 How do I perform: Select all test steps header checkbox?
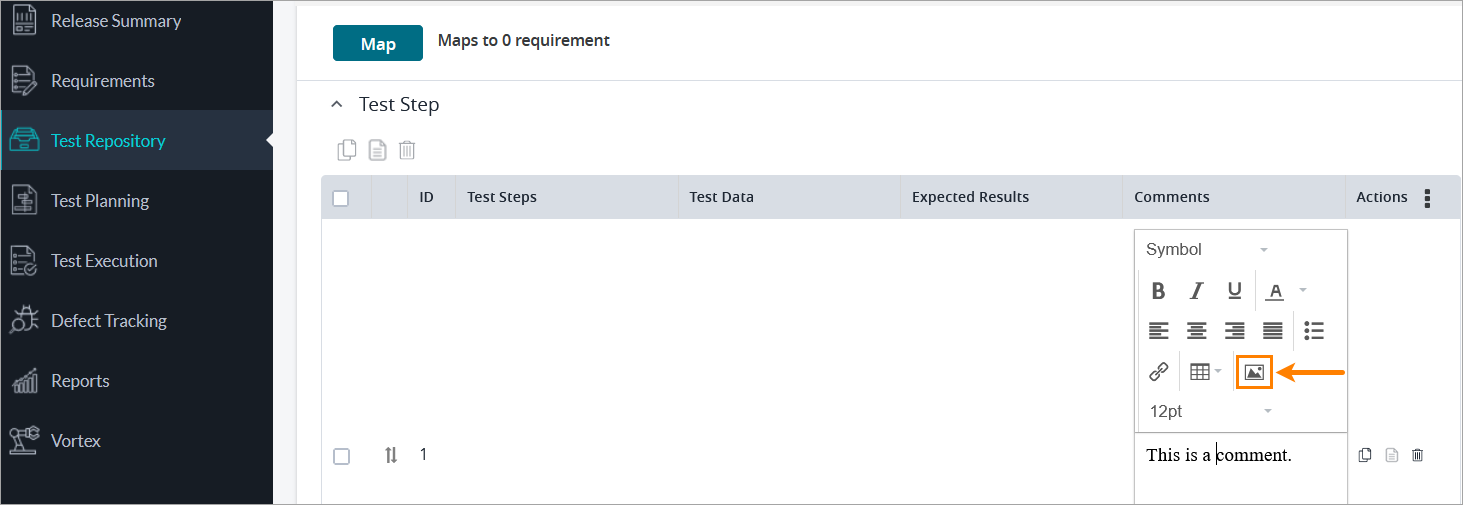[x=340, y=198]
